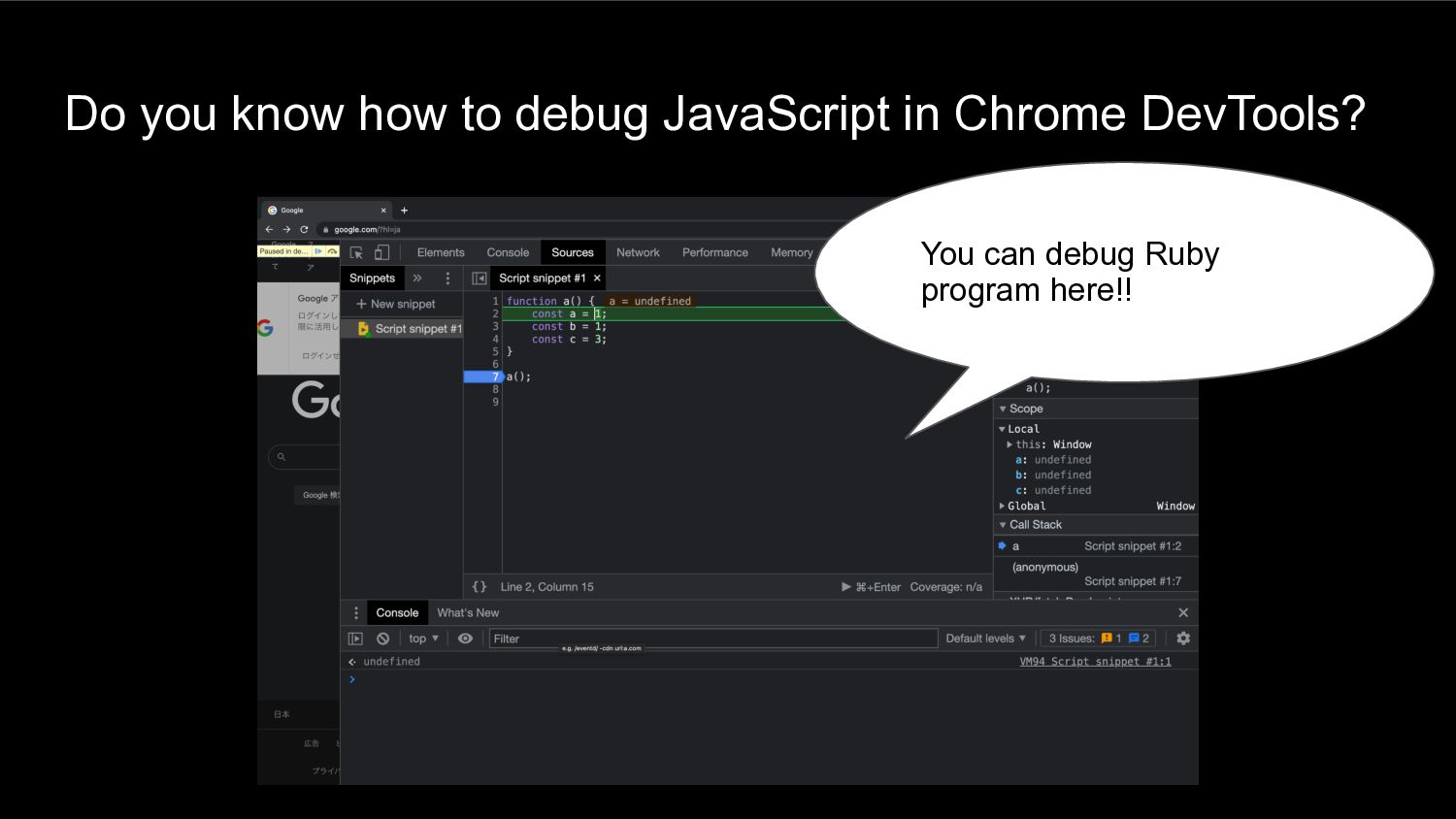This screenshot has height=819, width=1456.
Task: Open the Default levels dropdown
Action: point(985,639)
